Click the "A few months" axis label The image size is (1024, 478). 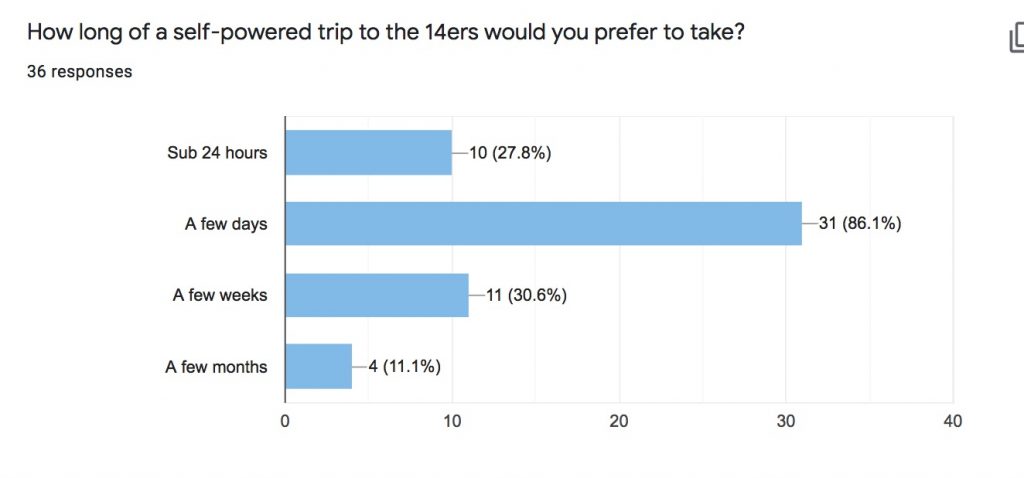coord(216,366)
